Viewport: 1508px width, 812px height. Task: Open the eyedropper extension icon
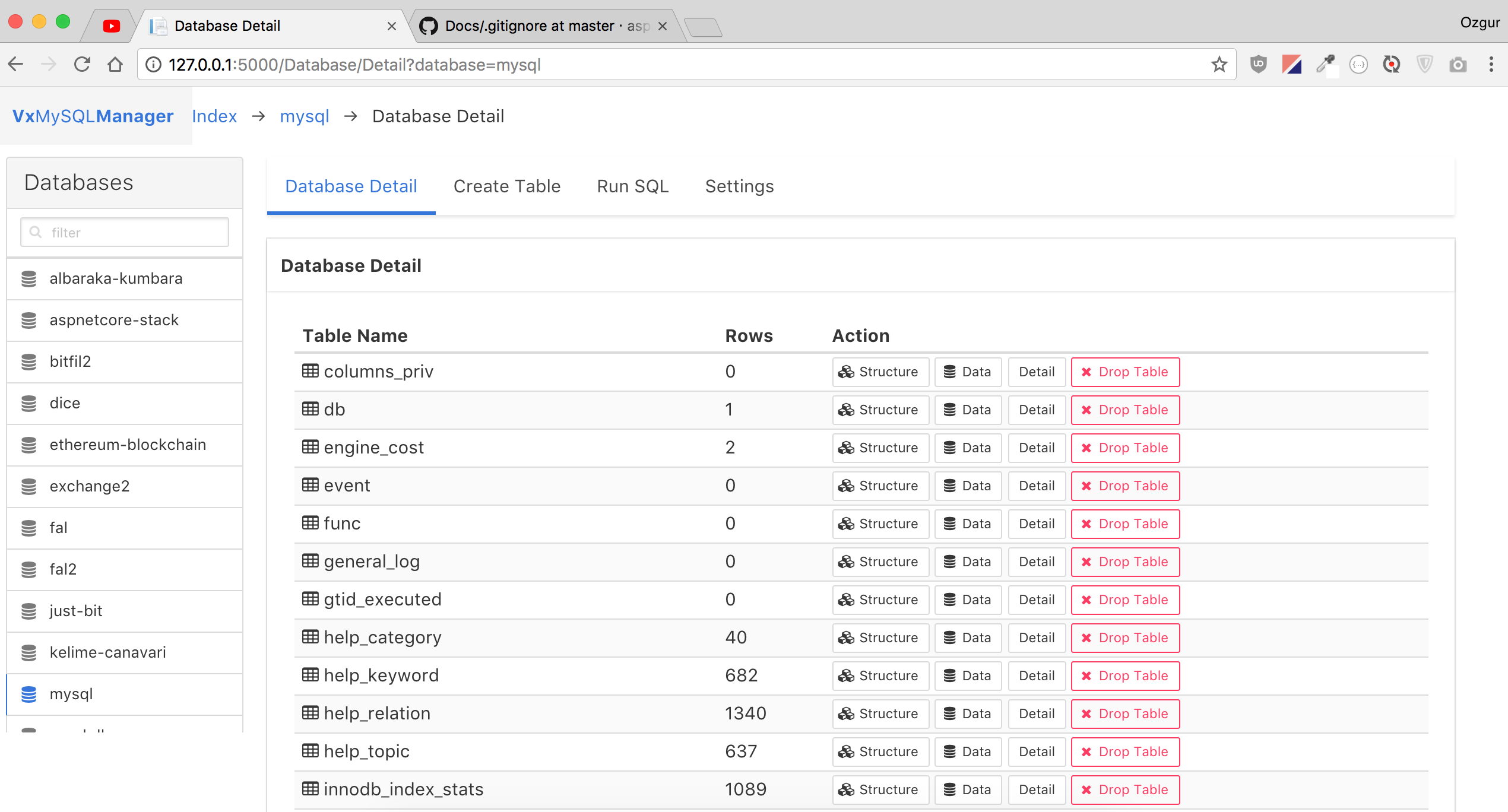(x=1325, y=64)
